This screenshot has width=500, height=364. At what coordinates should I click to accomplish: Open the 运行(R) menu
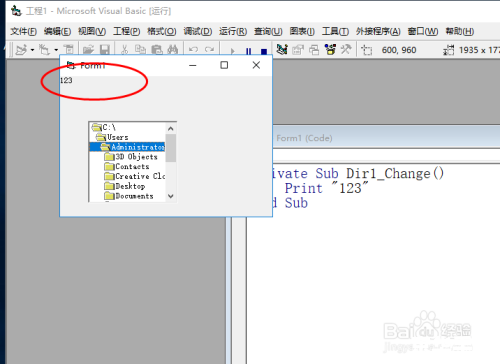[233, 31]
